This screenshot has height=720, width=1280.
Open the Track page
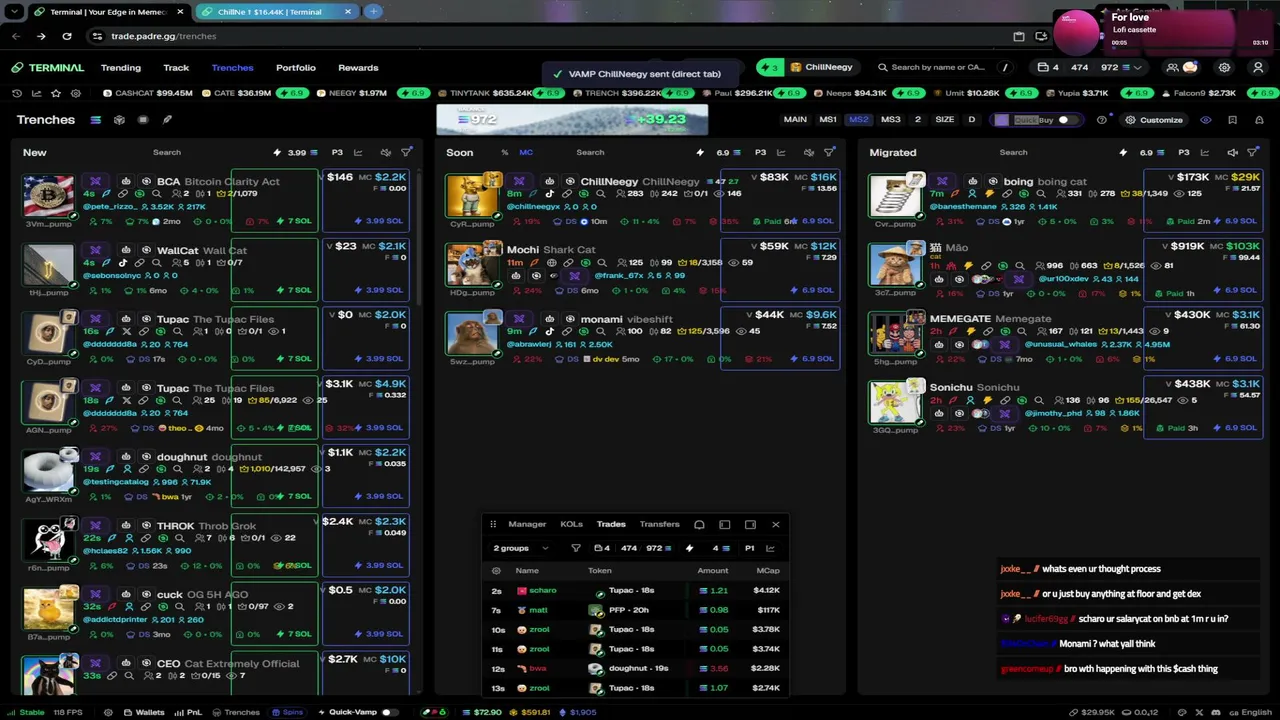coord(176,68)
